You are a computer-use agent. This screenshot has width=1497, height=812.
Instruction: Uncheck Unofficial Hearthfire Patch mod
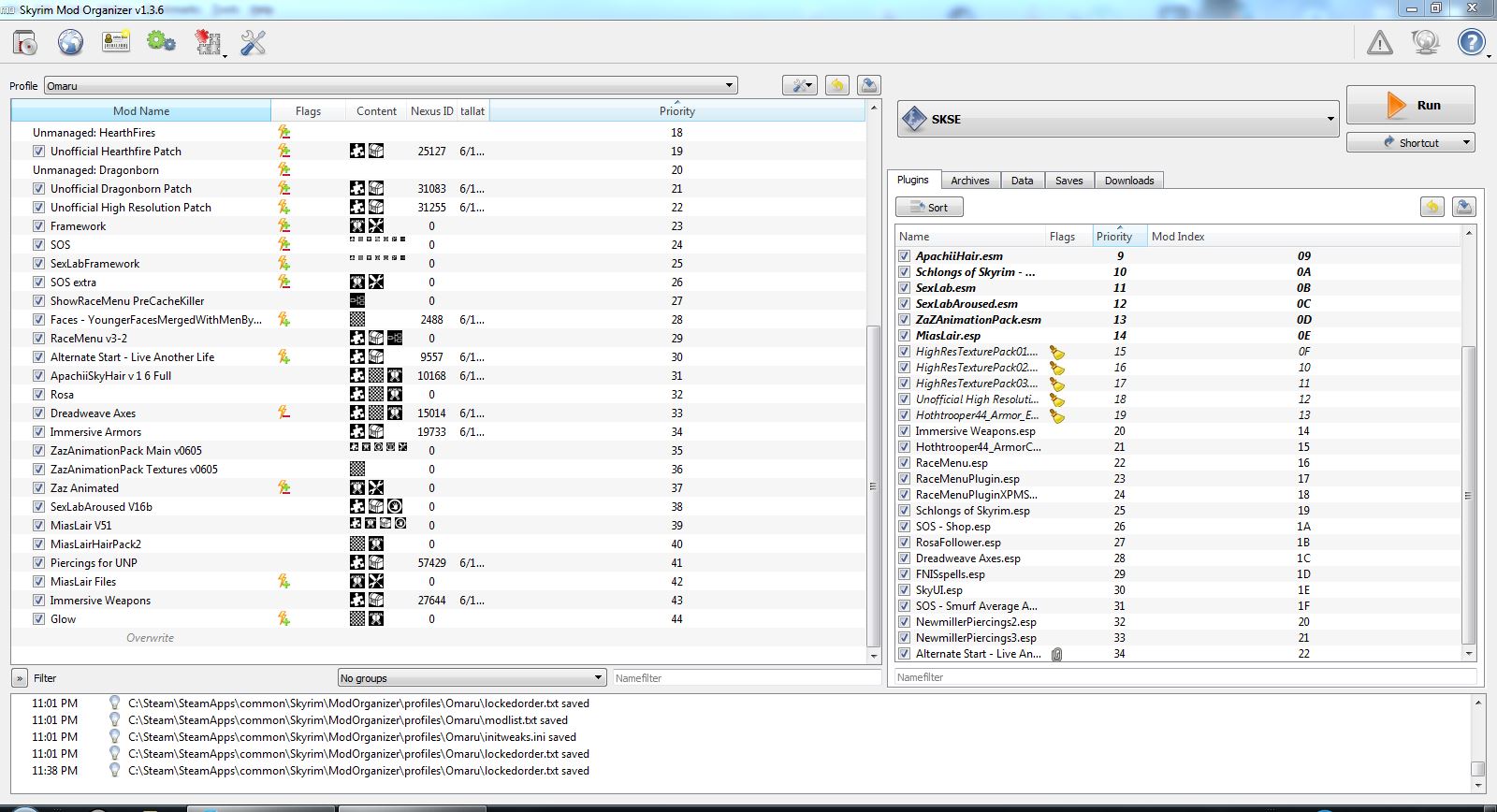[38, 151]
